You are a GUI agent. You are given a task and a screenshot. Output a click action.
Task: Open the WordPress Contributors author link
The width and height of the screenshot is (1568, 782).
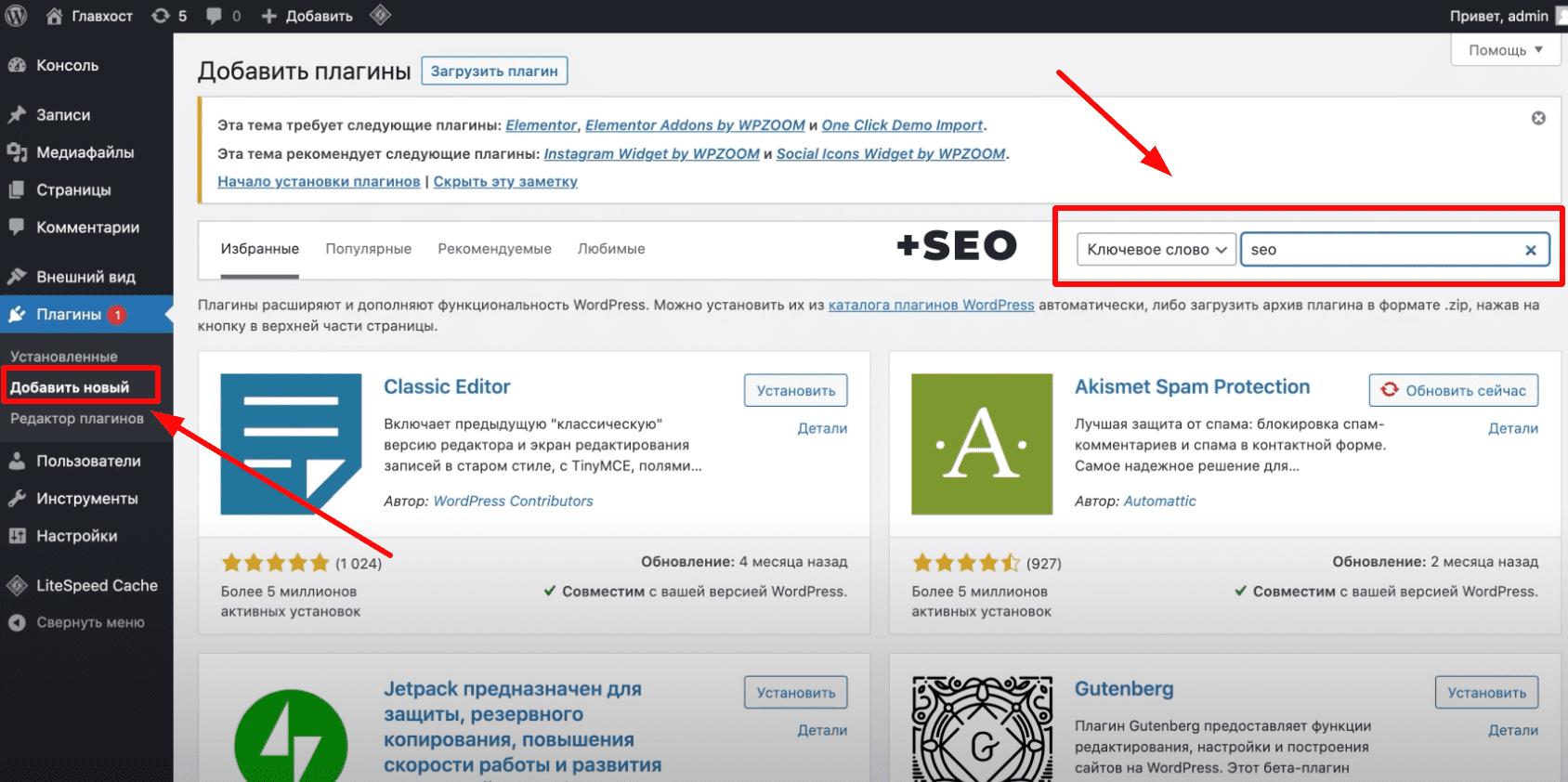pos(513,502)
